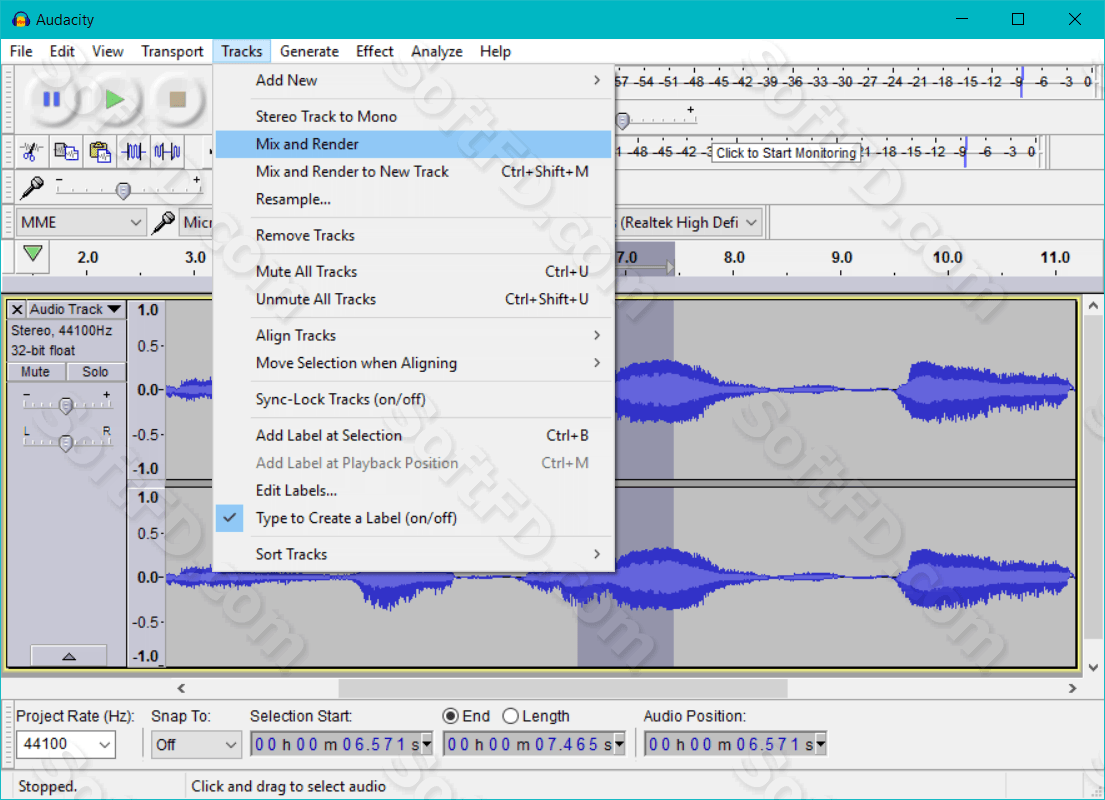
Task: Collapse the track using the up-arrow button
Action: (69, 656)
